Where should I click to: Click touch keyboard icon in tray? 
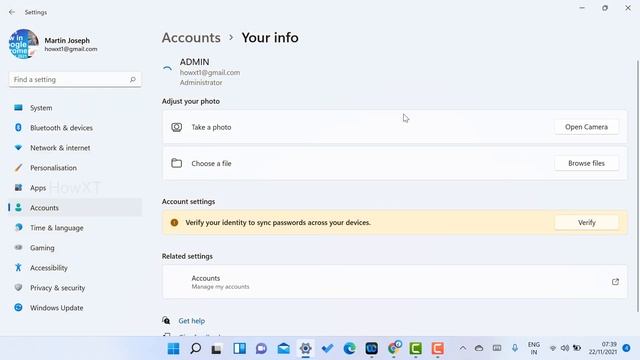pyautogui.click(x=497, y=348)
